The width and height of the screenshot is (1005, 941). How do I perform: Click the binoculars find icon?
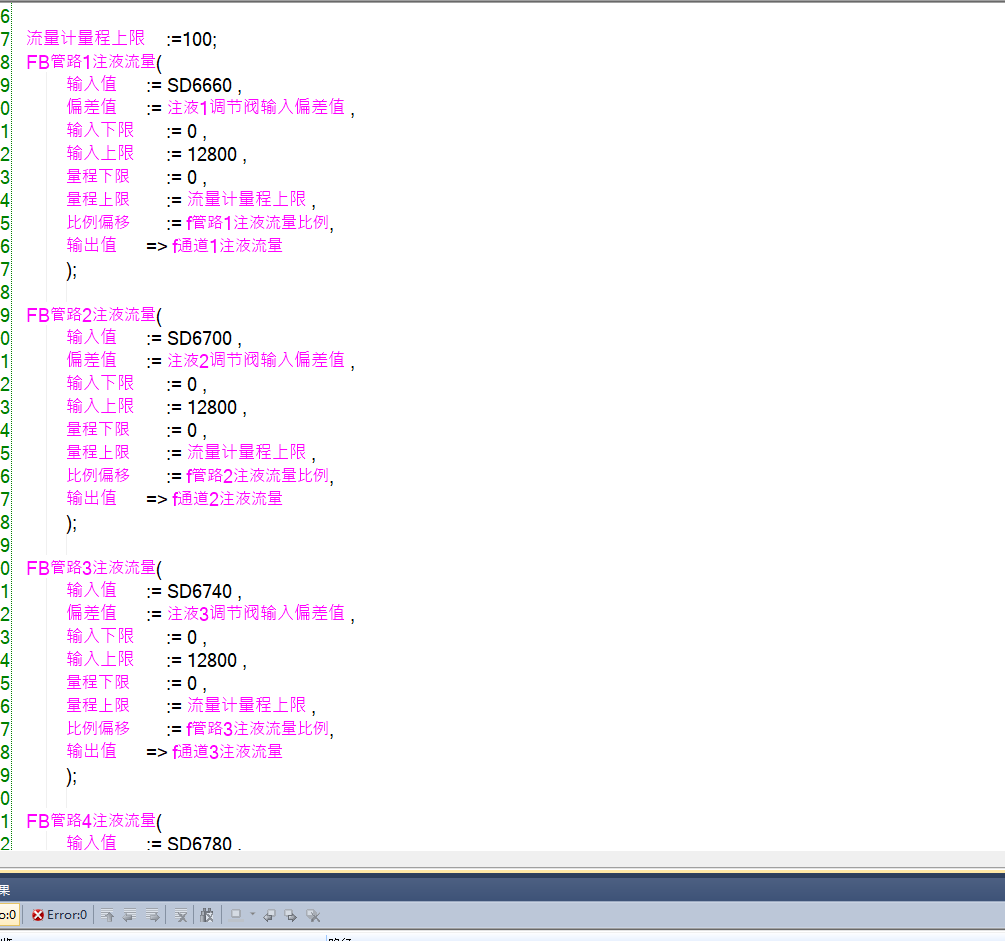(x=207, y=914)
